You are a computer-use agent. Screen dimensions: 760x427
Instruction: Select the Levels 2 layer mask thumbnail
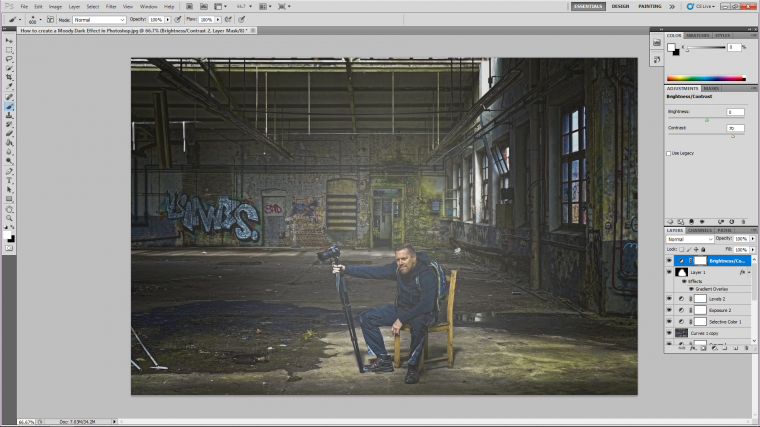coord(700,299)
